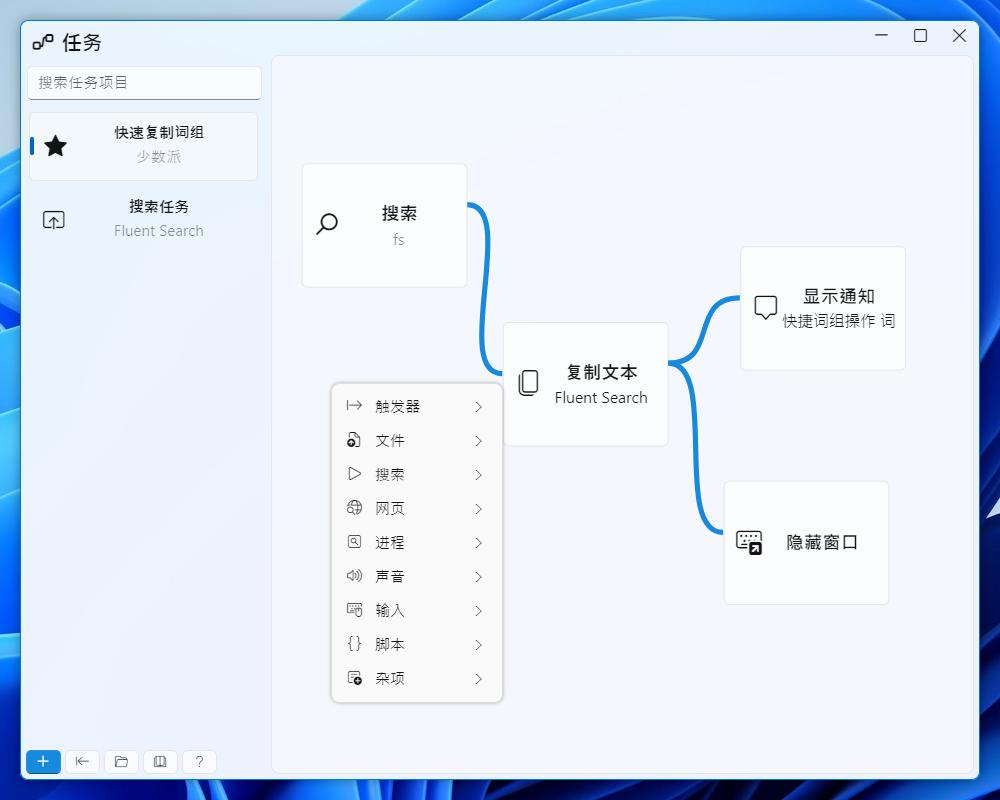1000x800 pixels.
Task: Expand the 搜索 submenu chevron in the menu
Action: click(x=478, y=475)
